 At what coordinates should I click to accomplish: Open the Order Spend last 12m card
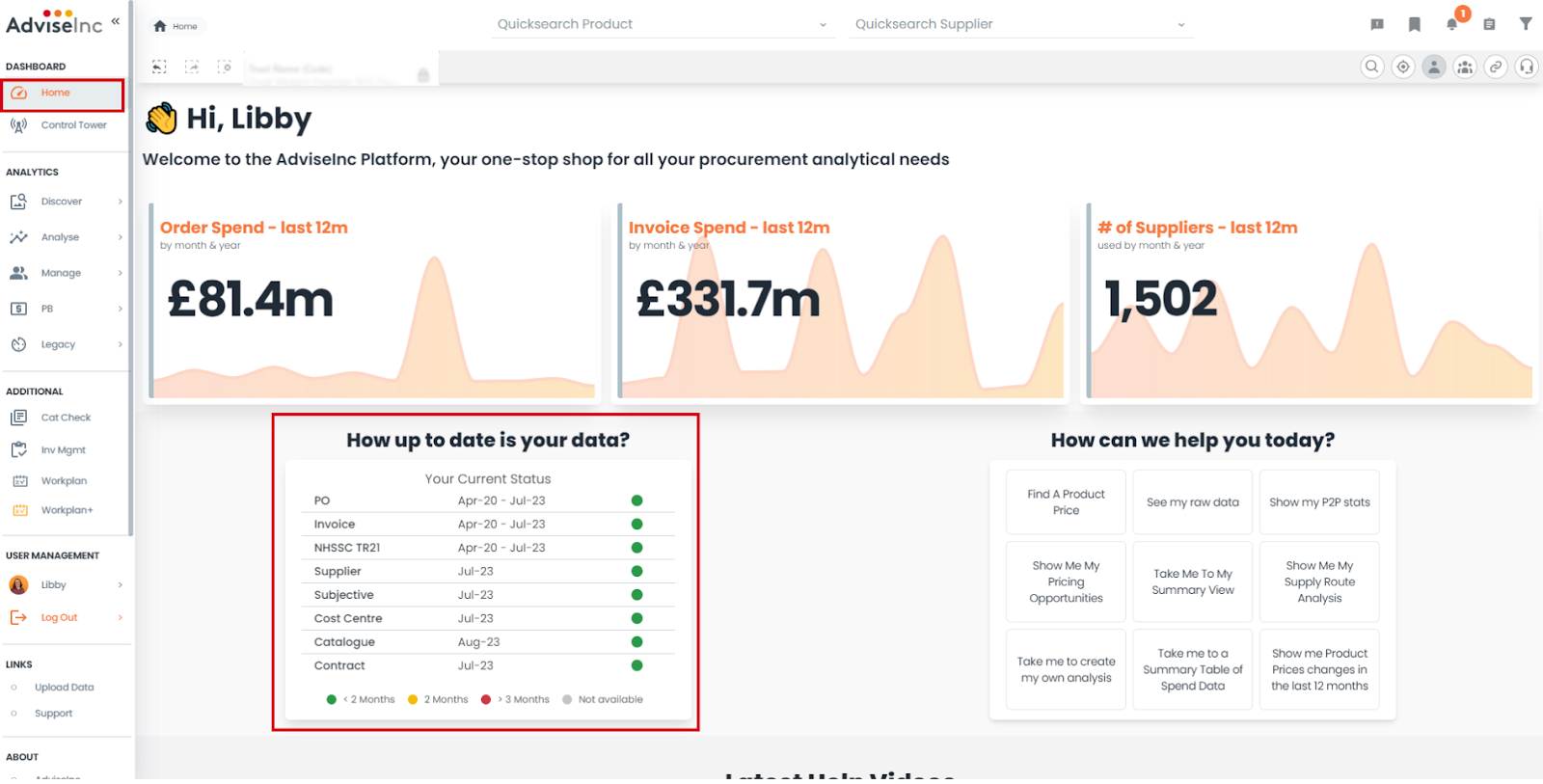[373, 302]
